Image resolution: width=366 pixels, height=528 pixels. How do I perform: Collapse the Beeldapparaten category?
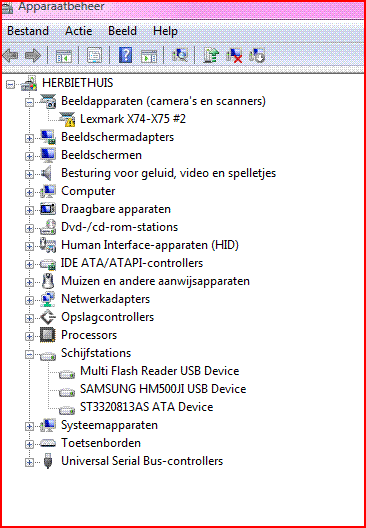coord(30,102)
